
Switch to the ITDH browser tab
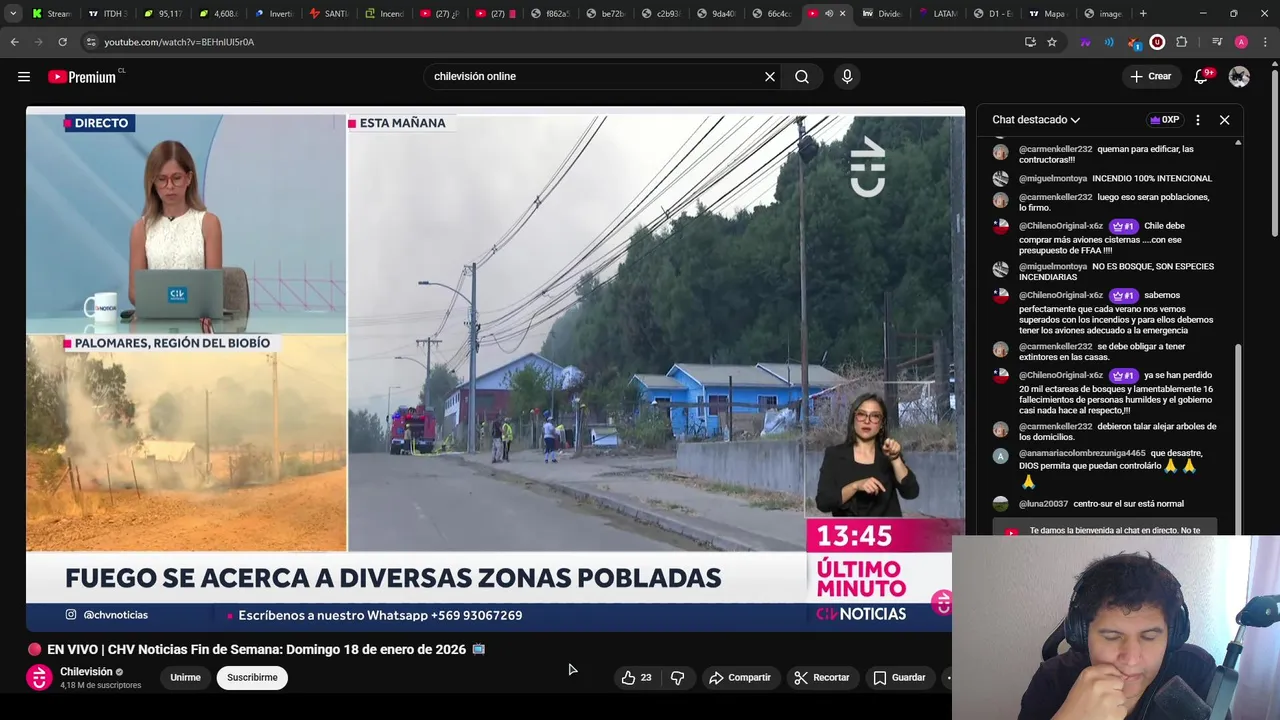(x=108, y=14)
